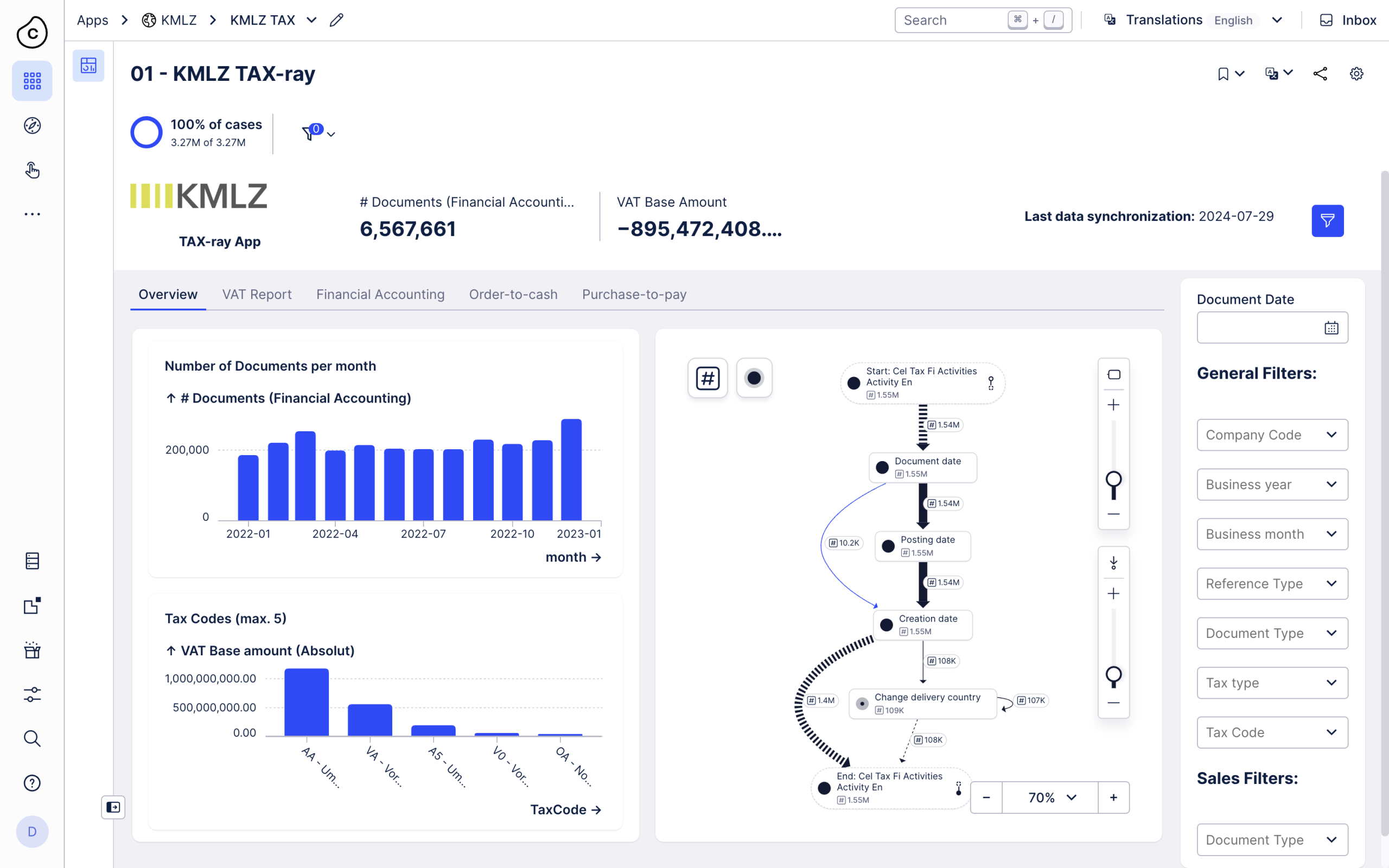The width and height of the screenshot is (1389, 868).
Task: Click zoom in plus next to 70%
Action: (1113, 797)
